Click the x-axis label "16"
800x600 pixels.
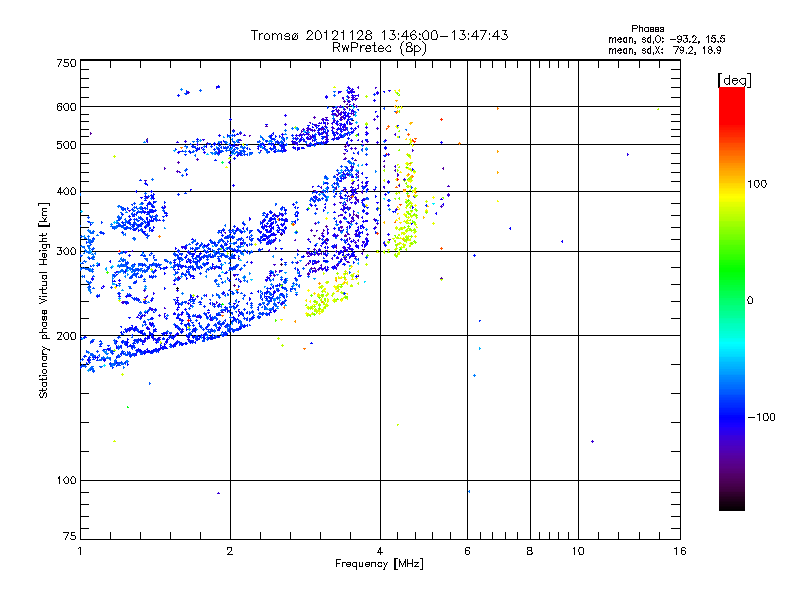(x=680, y=551)
